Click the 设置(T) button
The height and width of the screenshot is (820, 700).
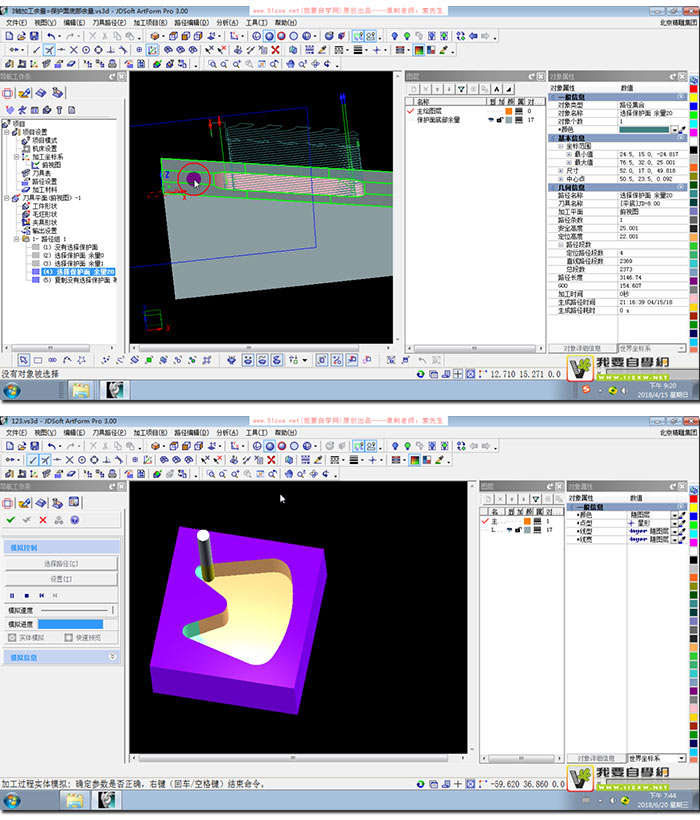click(x=61, y=579)
